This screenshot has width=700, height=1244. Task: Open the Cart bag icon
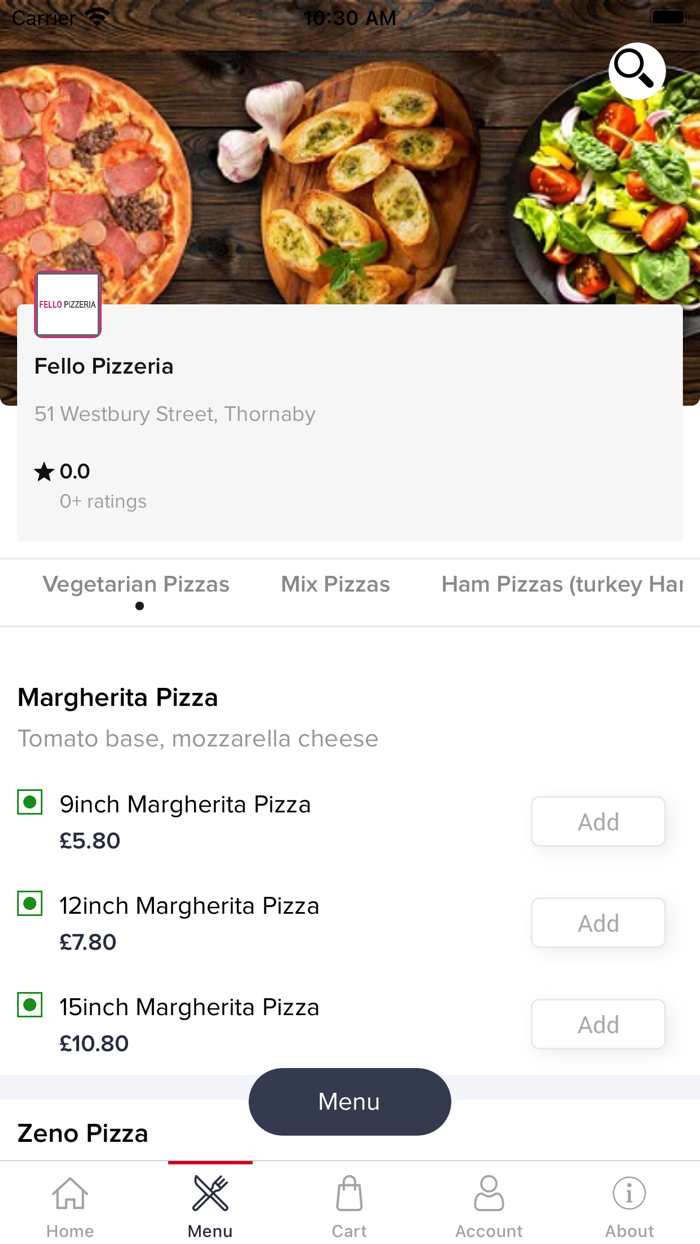(349, 1193)
